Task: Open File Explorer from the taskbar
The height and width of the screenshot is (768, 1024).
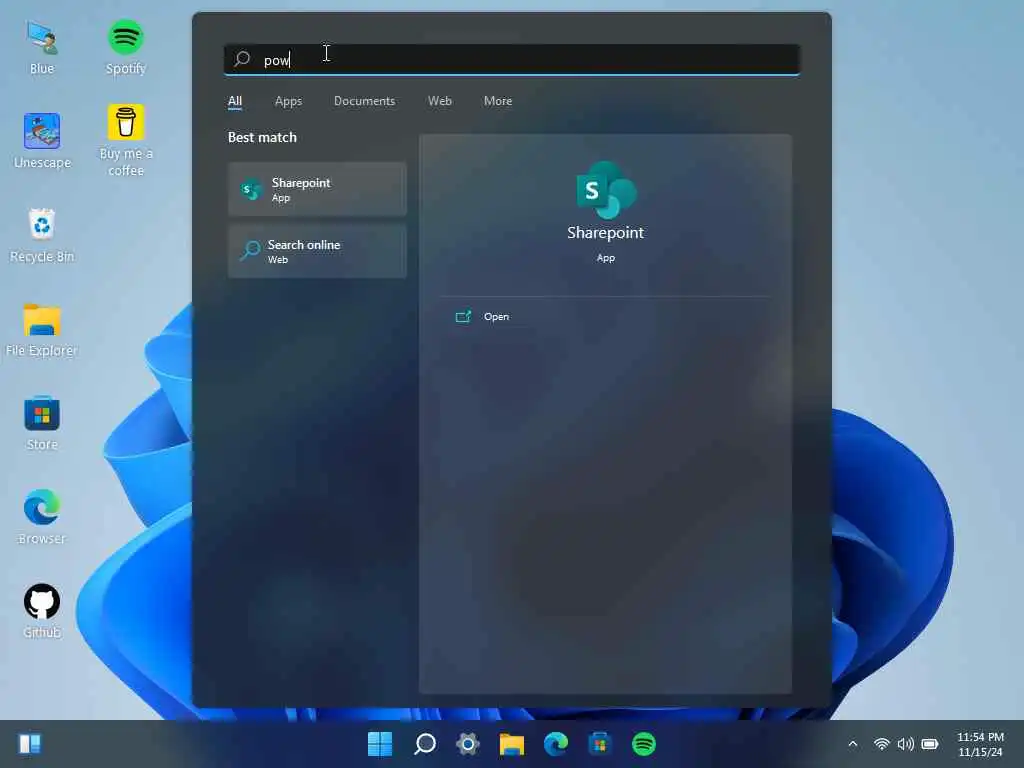Action: 512,744
